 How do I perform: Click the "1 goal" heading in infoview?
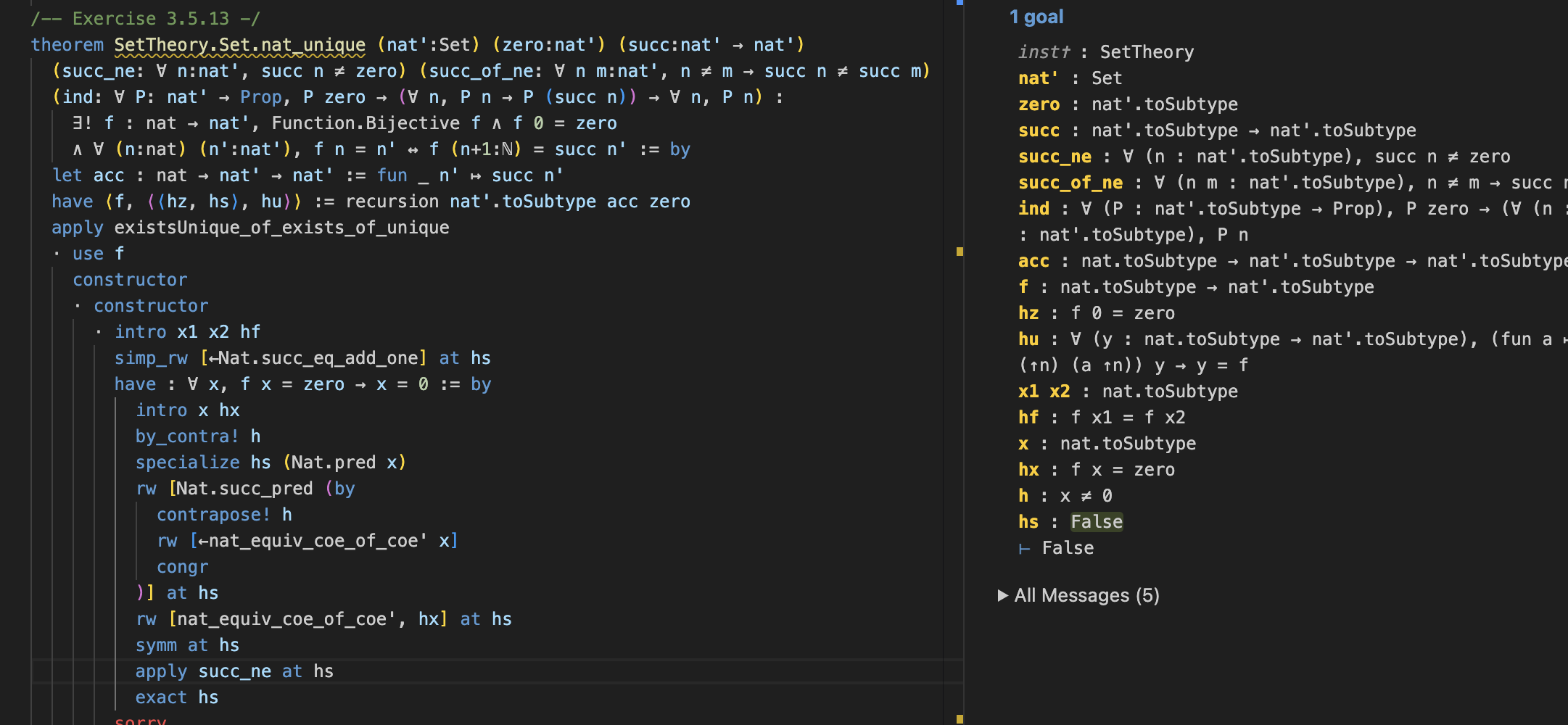(1036, 17)
